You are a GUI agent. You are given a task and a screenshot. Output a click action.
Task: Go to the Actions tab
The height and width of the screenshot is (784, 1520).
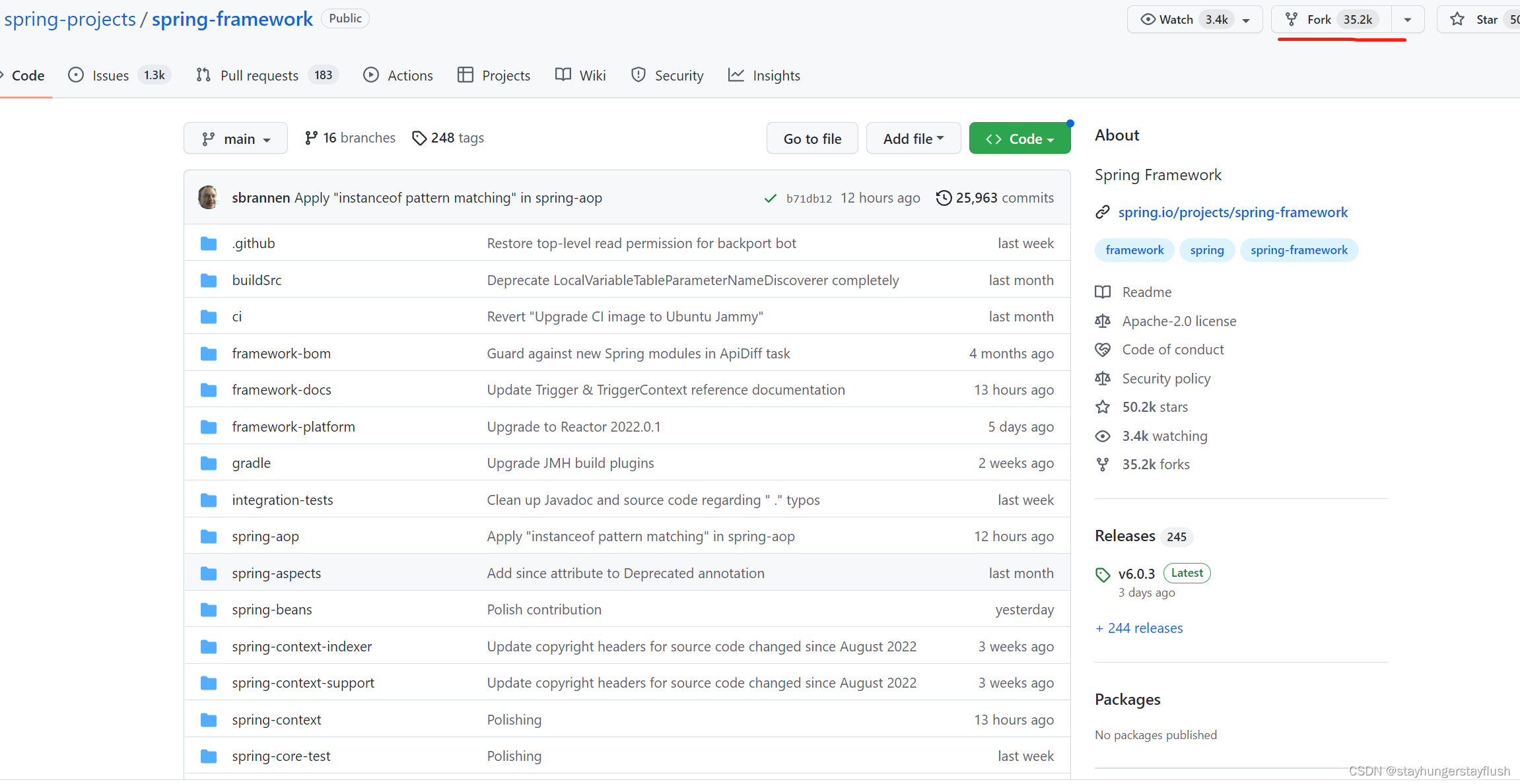tap(398, 75)
